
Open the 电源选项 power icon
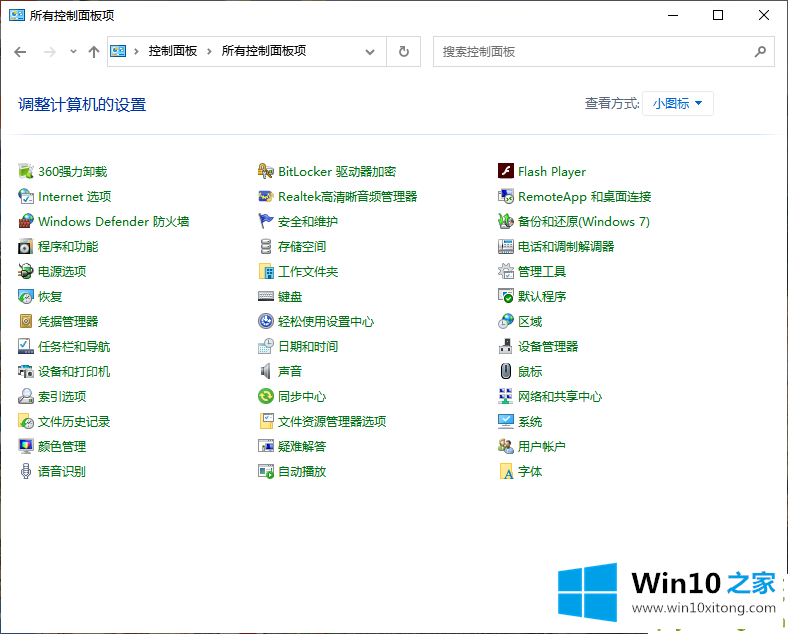click(26, 271)
